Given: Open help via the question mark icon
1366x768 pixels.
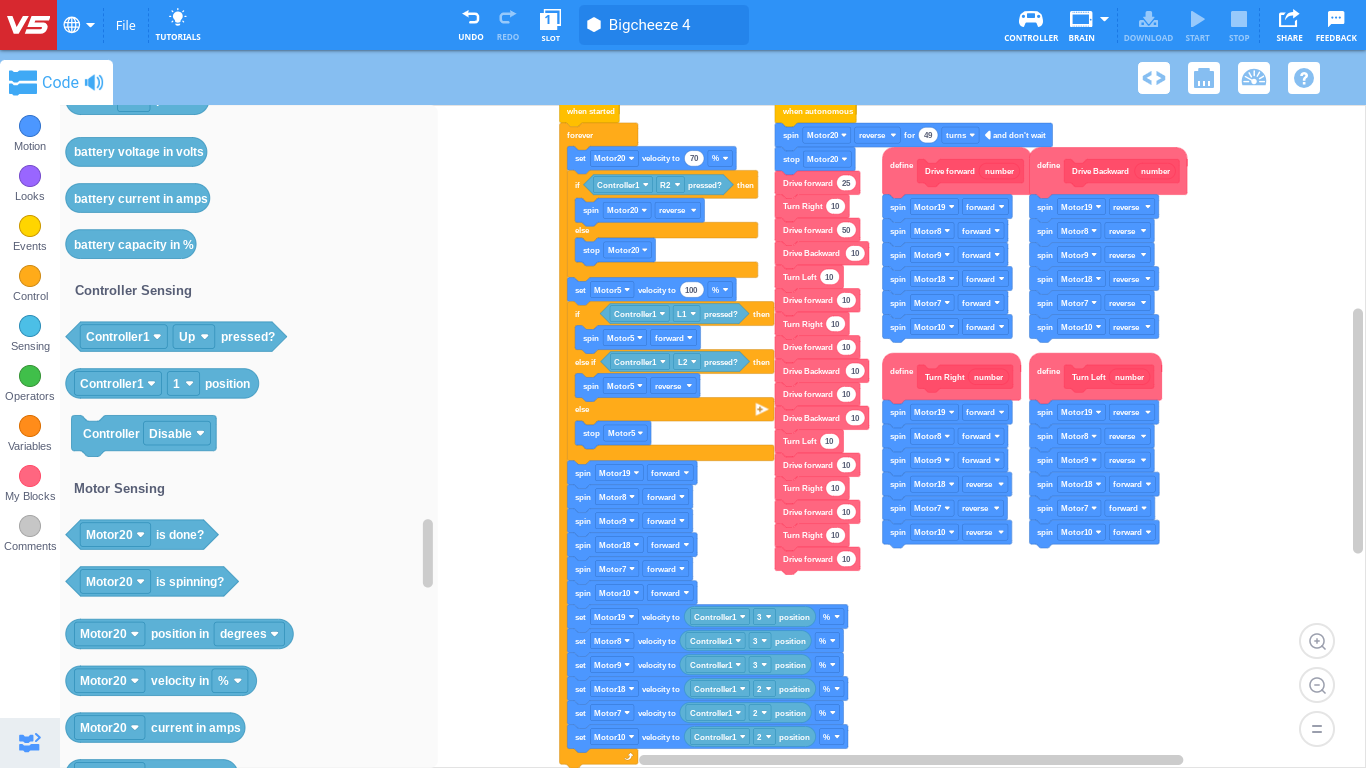Looking at the screenshot, I should coord(1303,77).
